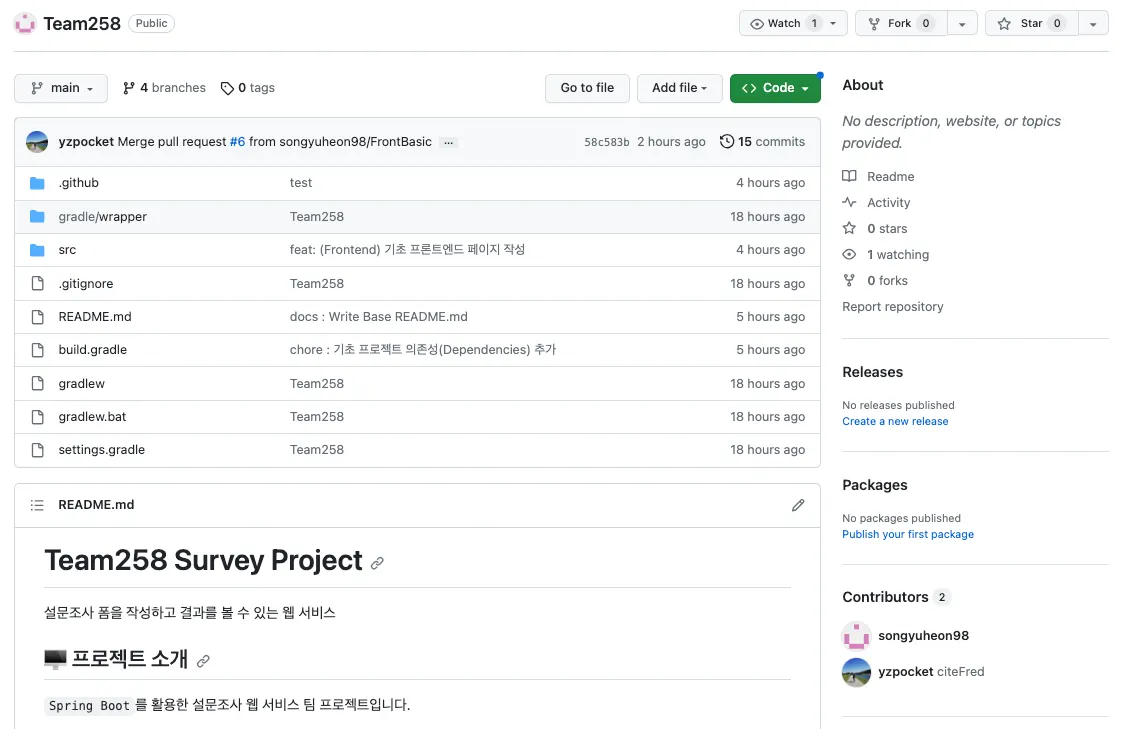Viewport: 1128px width, 729px height.
Task: Click the gradlew.bat file icon
Action: [x=37, y=417]
